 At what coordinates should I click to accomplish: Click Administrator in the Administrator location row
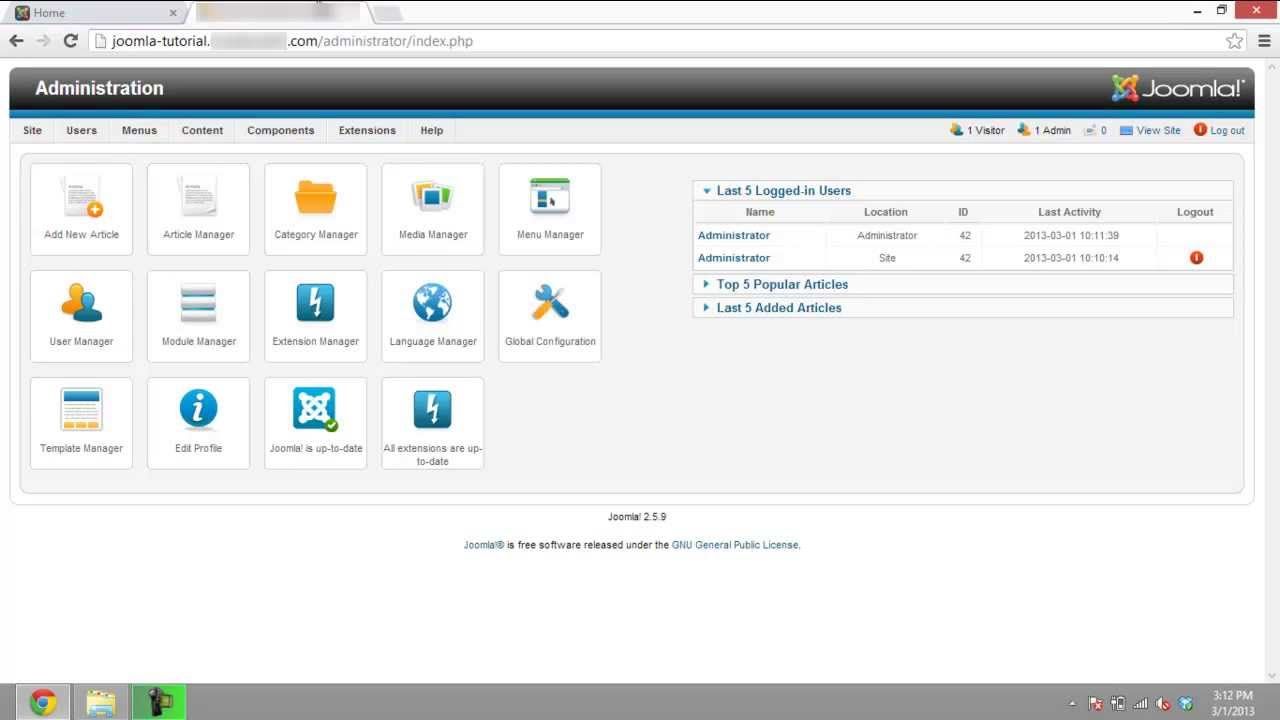pos(734,236)
